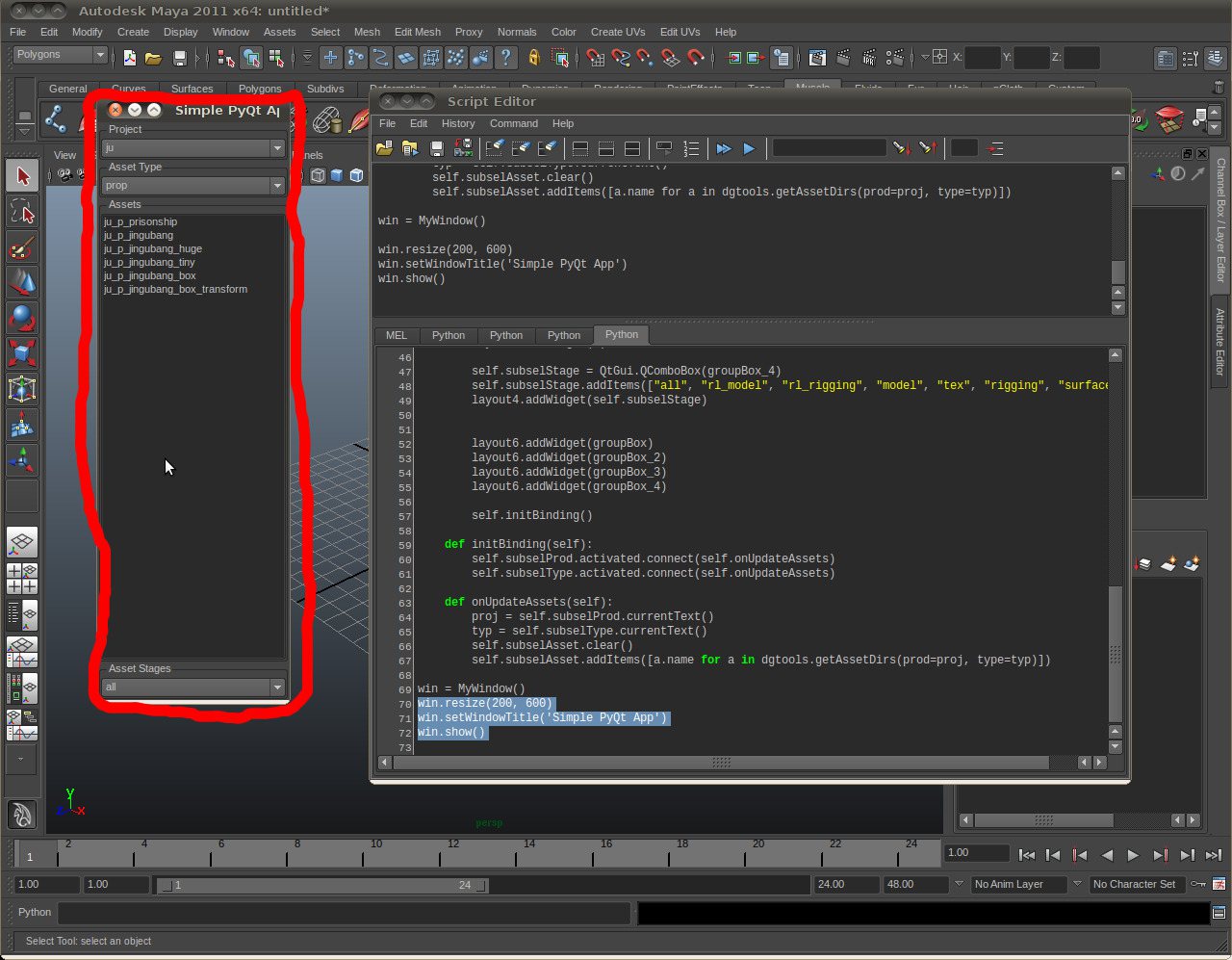Open the No Character Set dropdown
1232x960 pixels.
(x=1138, y=884)
